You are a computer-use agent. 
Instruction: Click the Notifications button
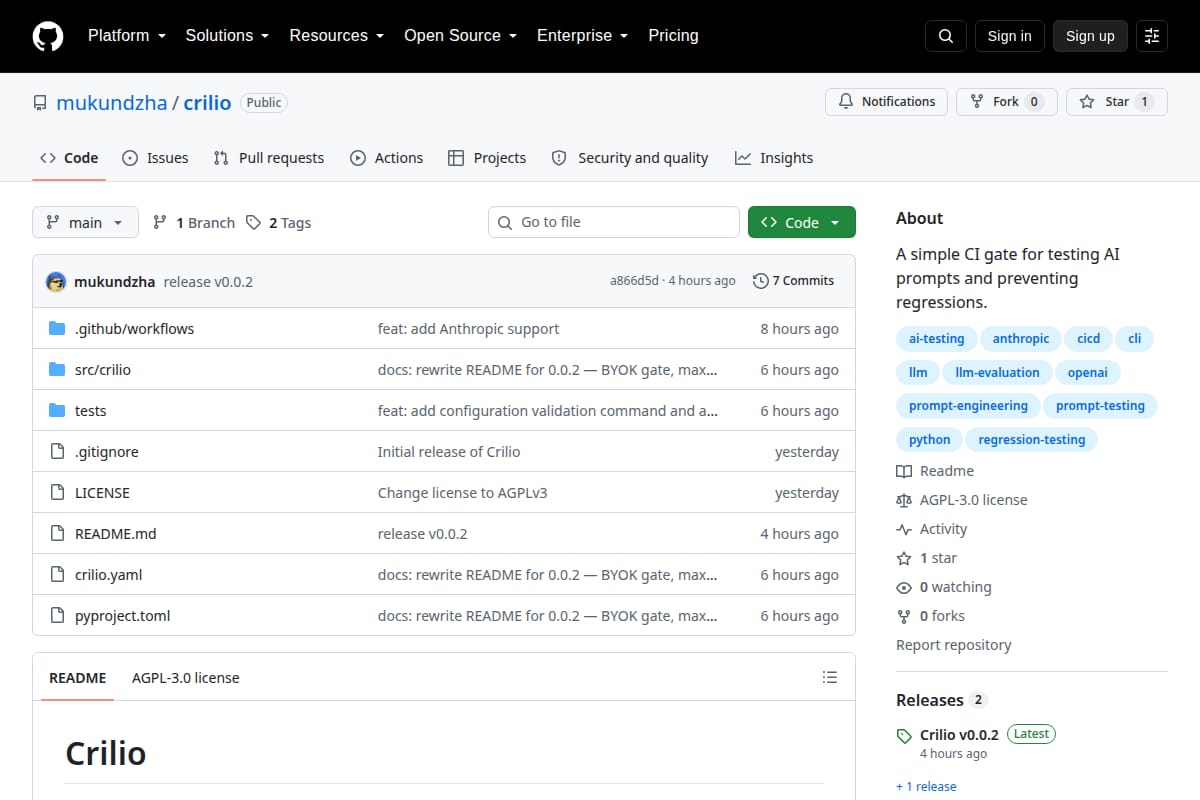pos(886,102)
